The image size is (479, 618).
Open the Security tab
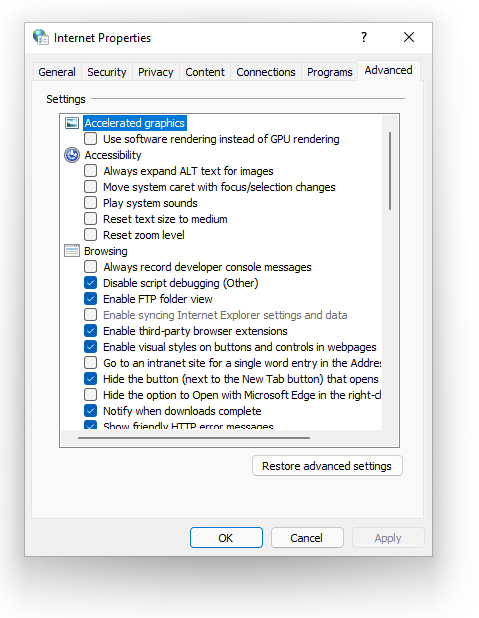tap(106, 72)
